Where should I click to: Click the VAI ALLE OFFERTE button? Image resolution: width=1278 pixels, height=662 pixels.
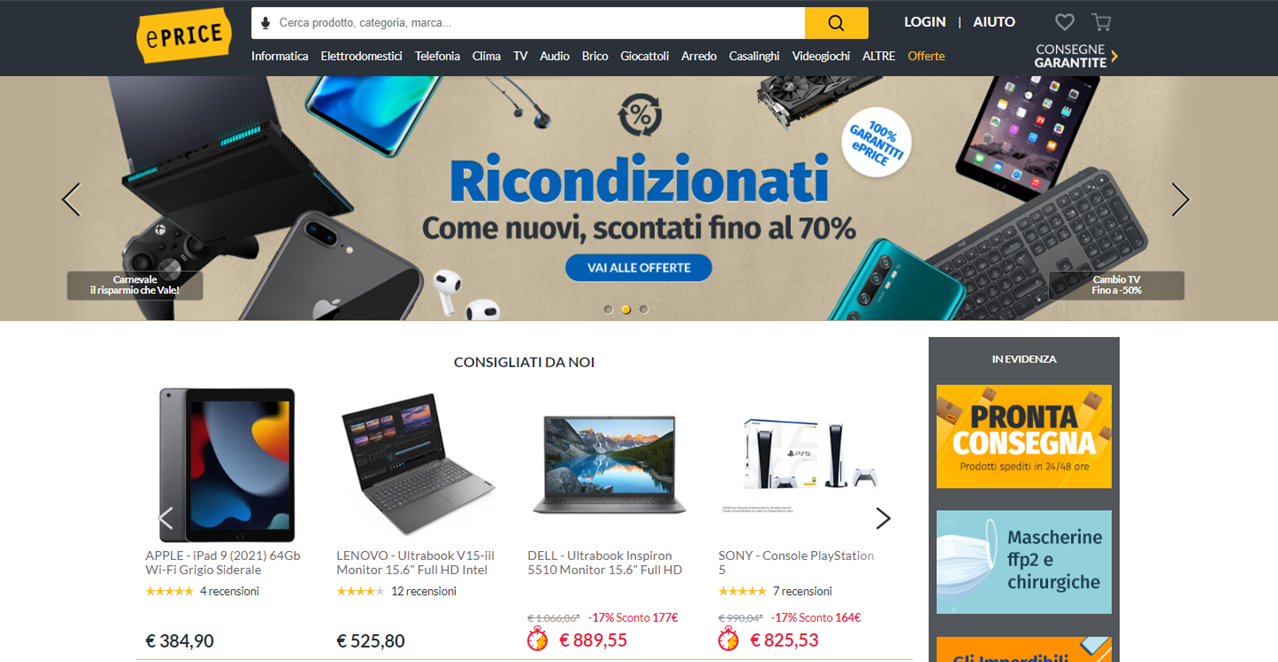[x=639, y=268]
